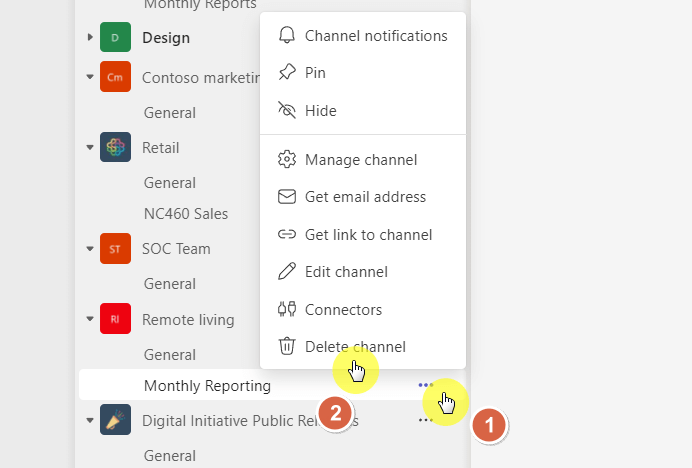The height and width of the screenshot is (468, 692).
Task: Click the envelope icon for Get email address
Action: coord(287,196)
